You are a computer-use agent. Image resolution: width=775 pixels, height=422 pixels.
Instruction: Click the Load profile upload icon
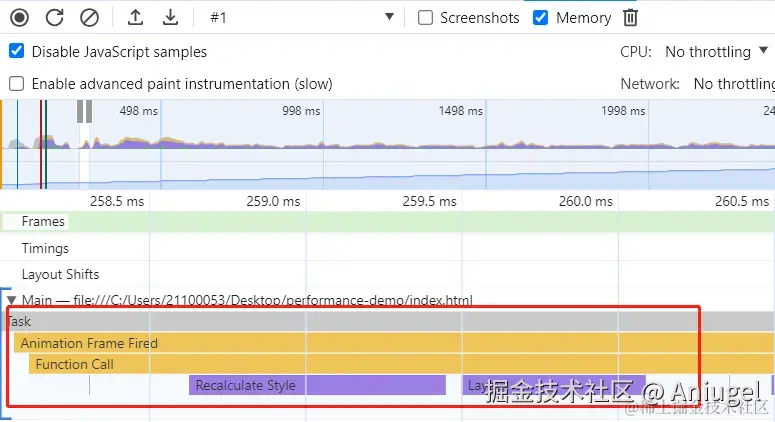click(136, 17)
